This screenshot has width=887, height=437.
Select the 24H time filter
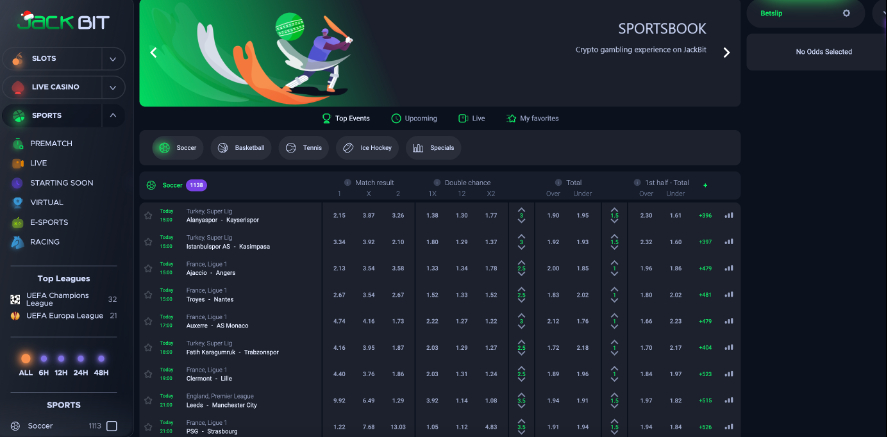(x=80, y=365)
